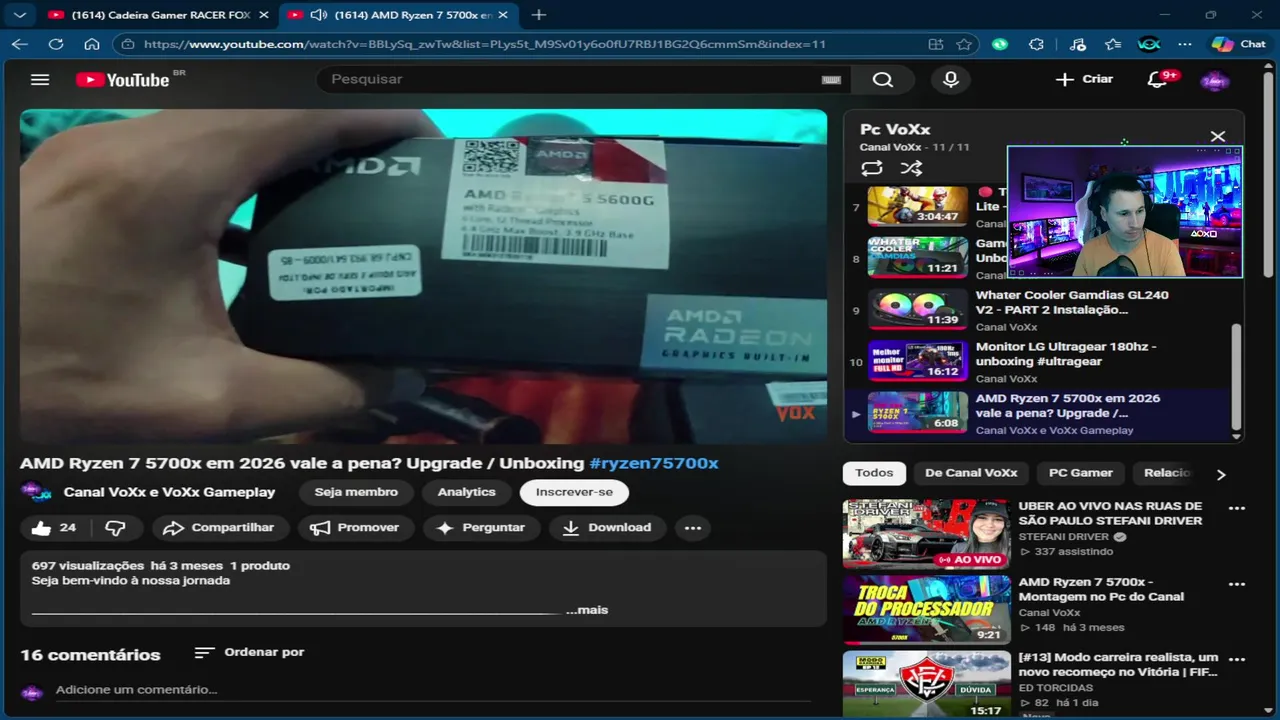Reload the page with refresh icon

tap(56, 44)
